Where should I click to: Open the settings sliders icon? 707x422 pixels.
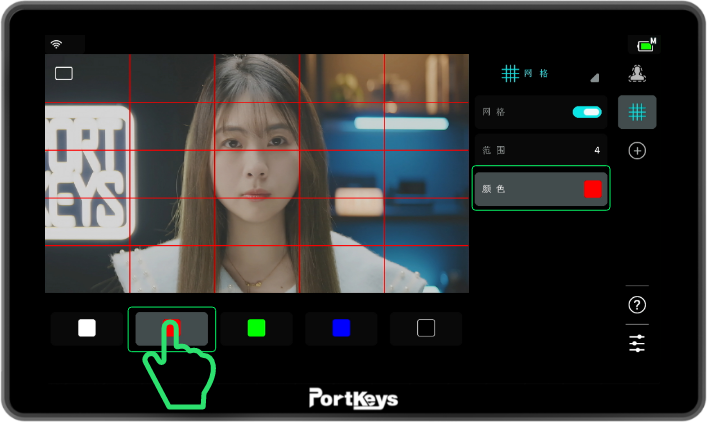click(x=637, y=343)
